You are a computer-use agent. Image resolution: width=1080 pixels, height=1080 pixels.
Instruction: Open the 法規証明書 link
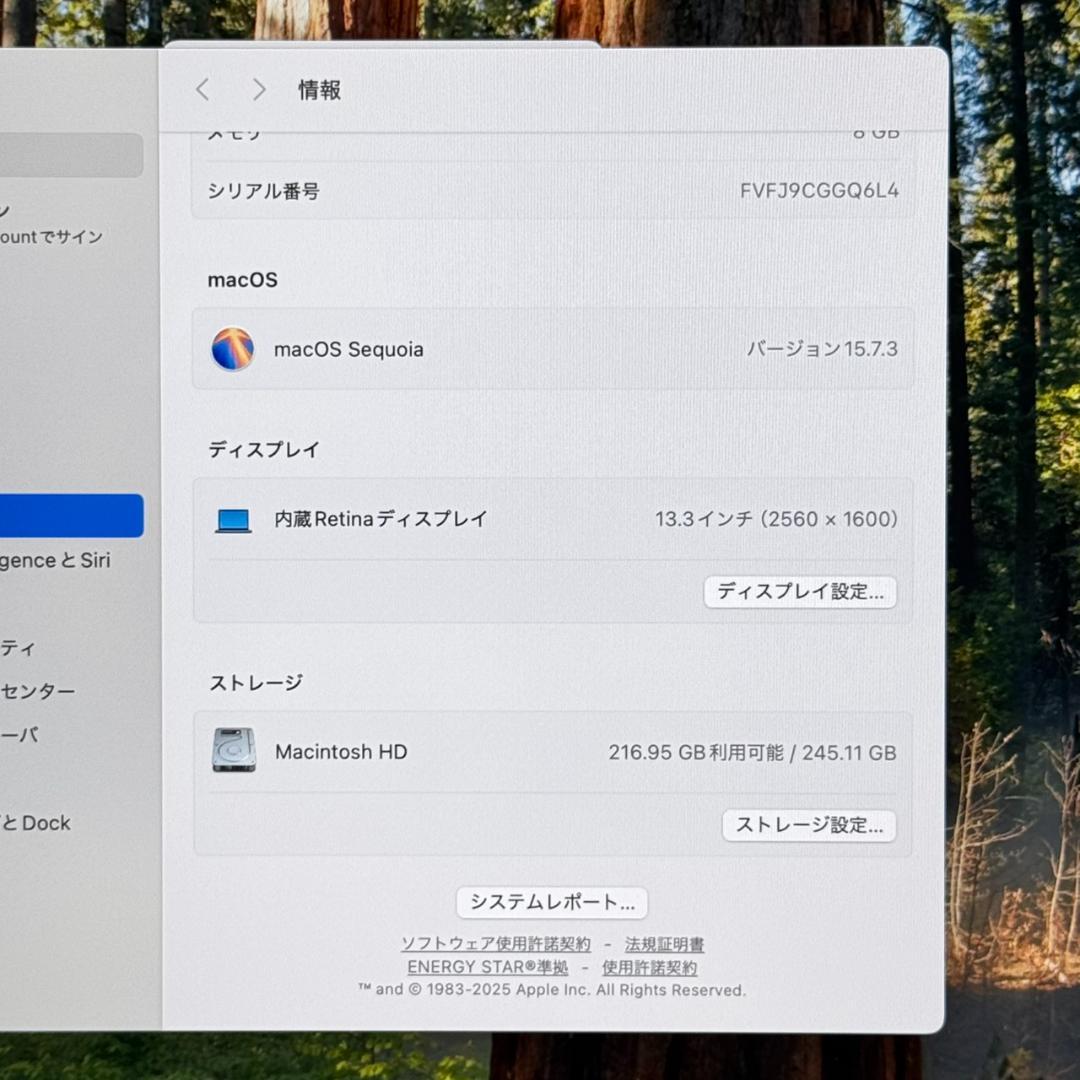point(663,943)
